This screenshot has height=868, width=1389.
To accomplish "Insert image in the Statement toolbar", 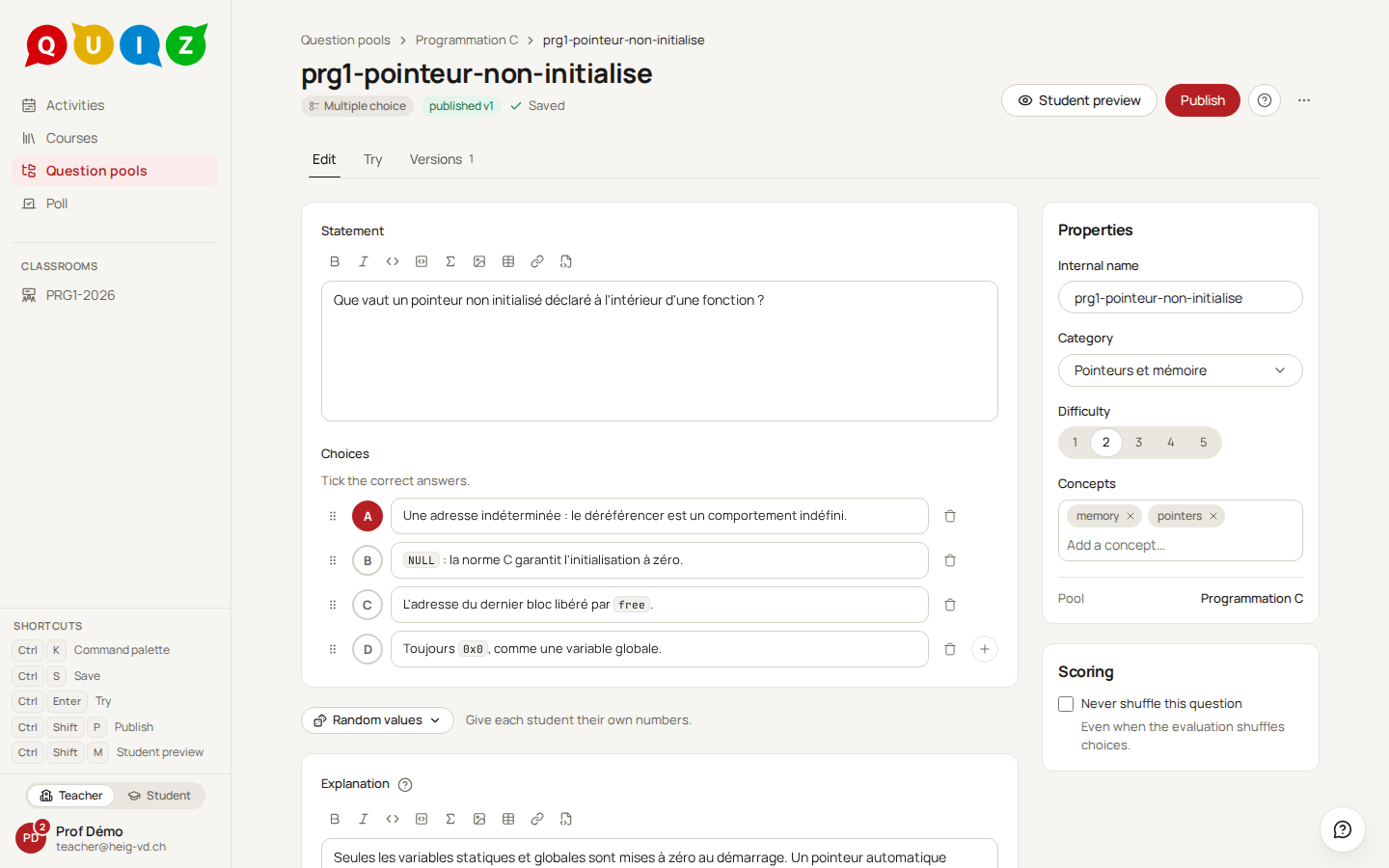I will tap(479, 261).
